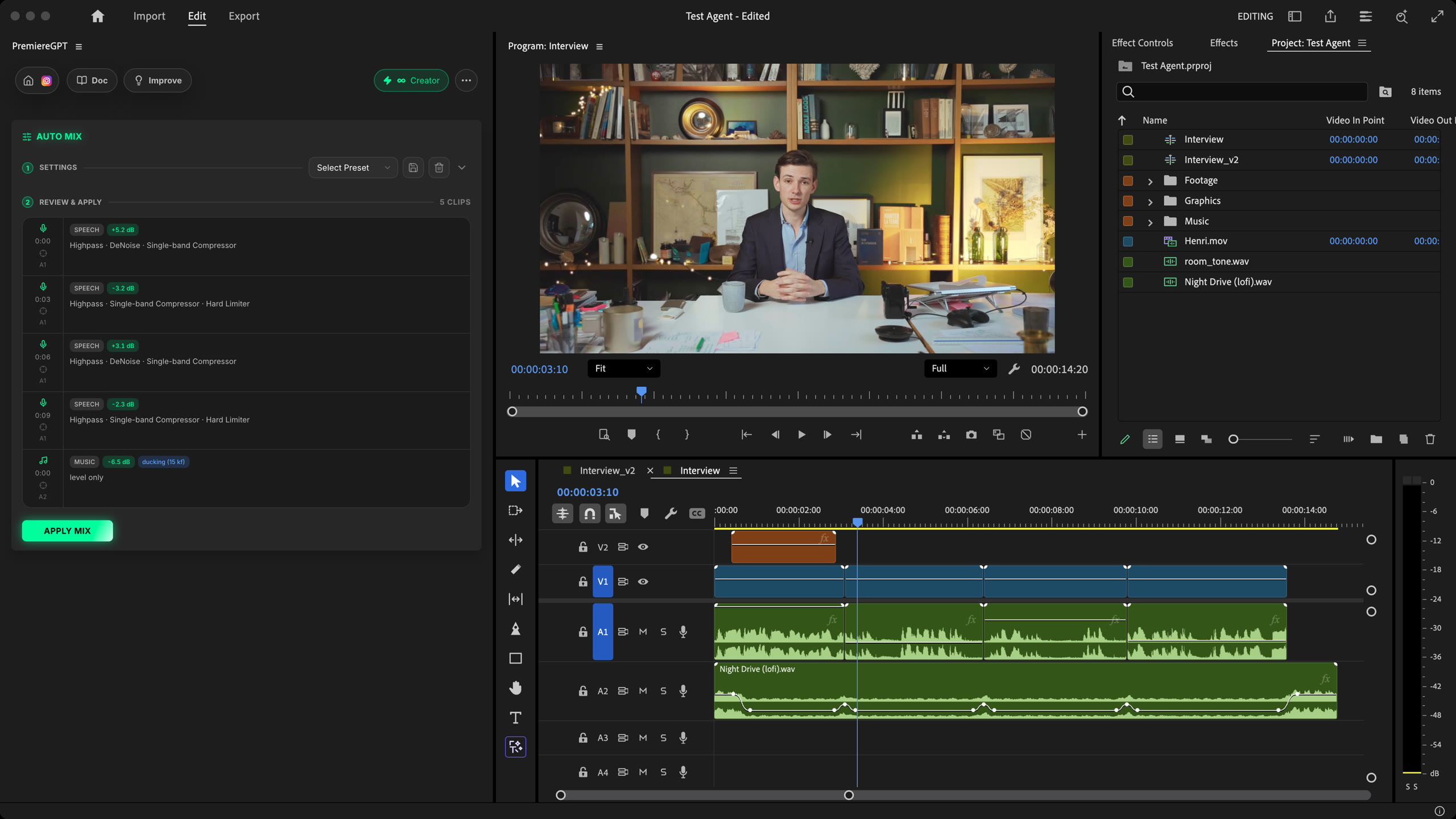Click the save preset icon
Viewport: 1456px width, 819px height.
pyautogui.click(x=413, y=168)
